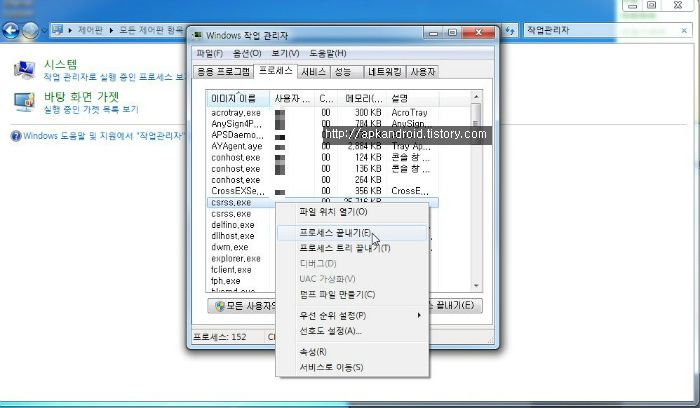Click the process list scroll up arrow
This screenshot has height=408, width=700.
coord(476,97)
